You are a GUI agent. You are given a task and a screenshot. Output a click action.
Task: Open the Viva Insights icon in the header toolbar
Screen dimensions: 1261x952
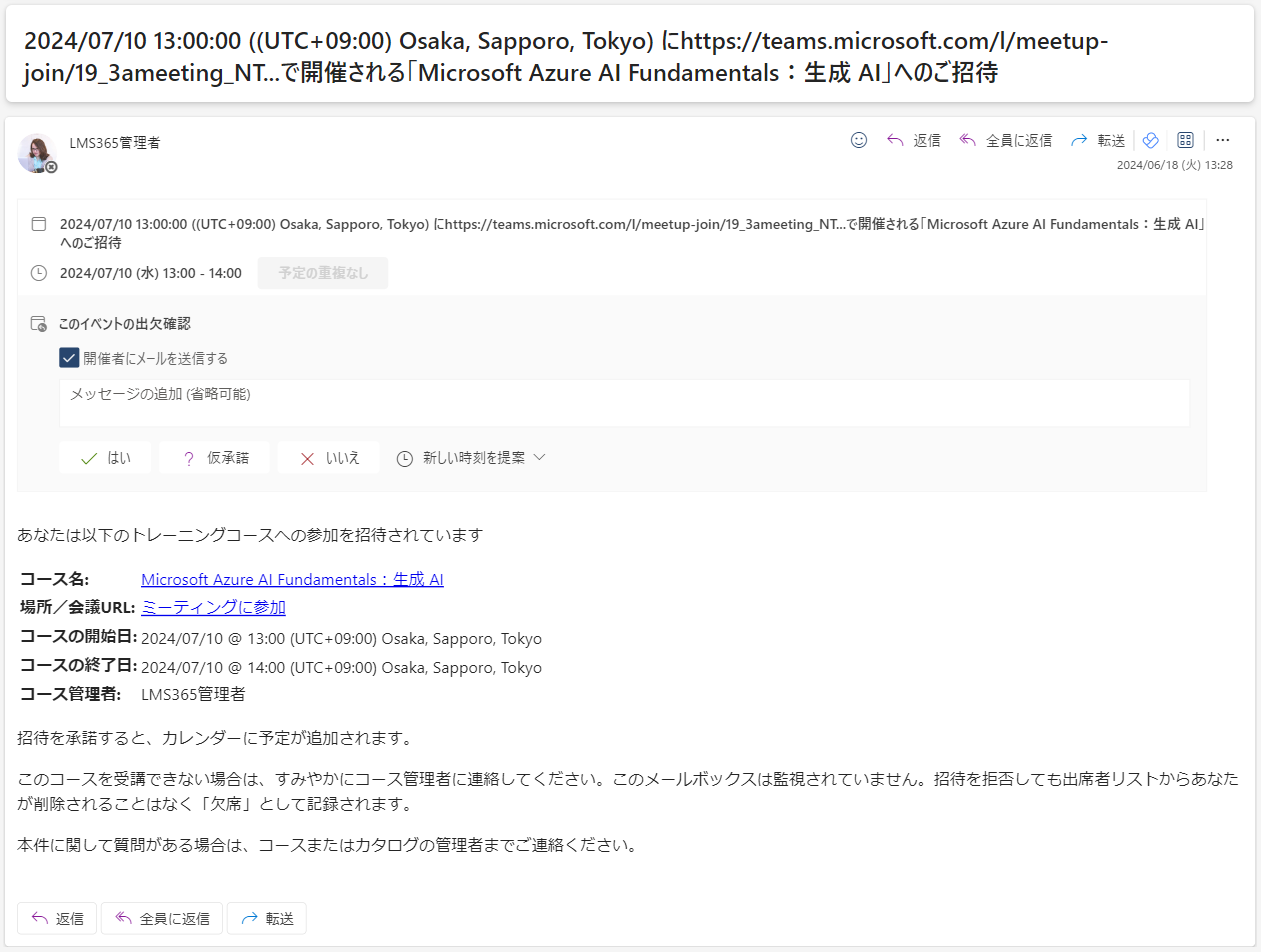(x=1150, y=141)
